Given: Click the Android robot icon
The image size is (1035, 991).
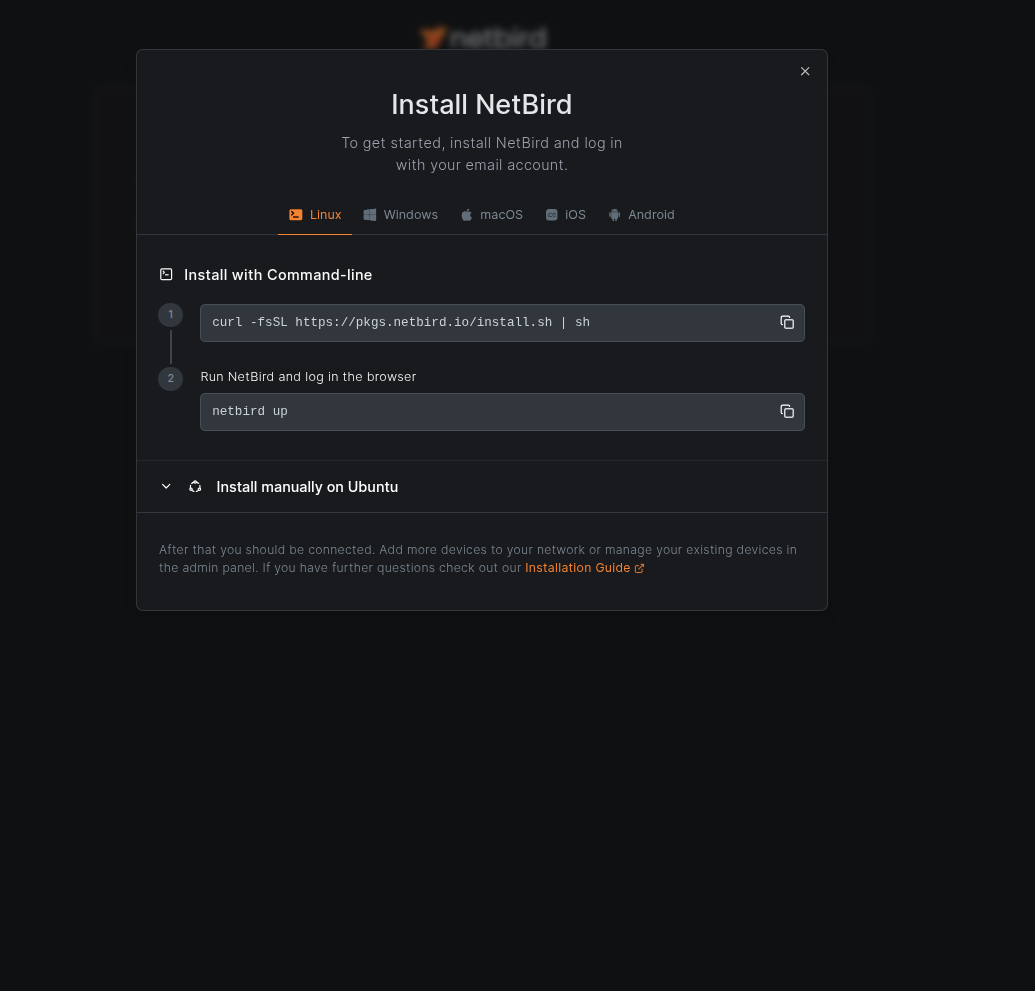Looking at the screenshot, I should (615, 215).
